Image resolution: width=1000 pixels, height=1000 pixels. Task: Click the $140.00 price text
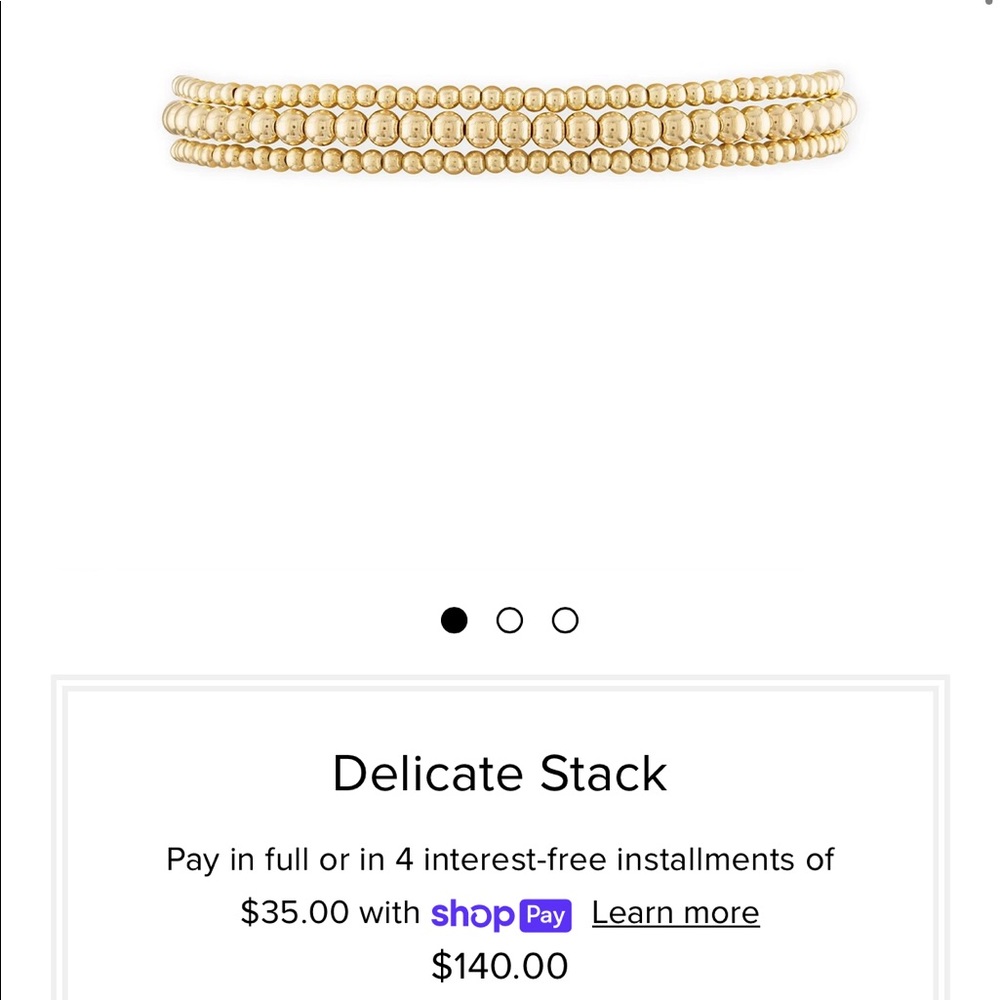500,966
